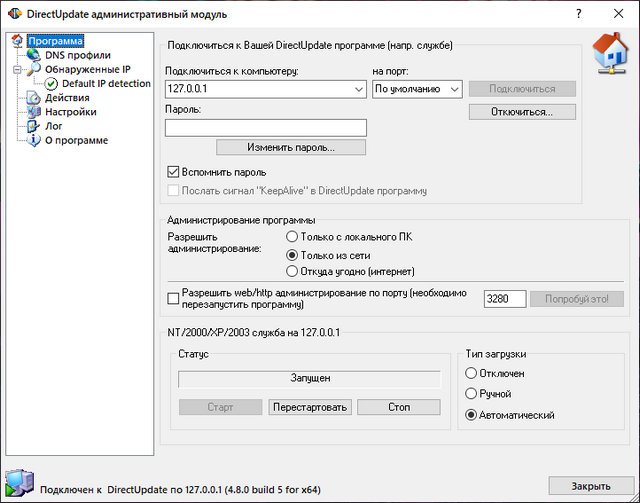Set startup type to Отключен
640x503 pixels.
coord(471,373)
